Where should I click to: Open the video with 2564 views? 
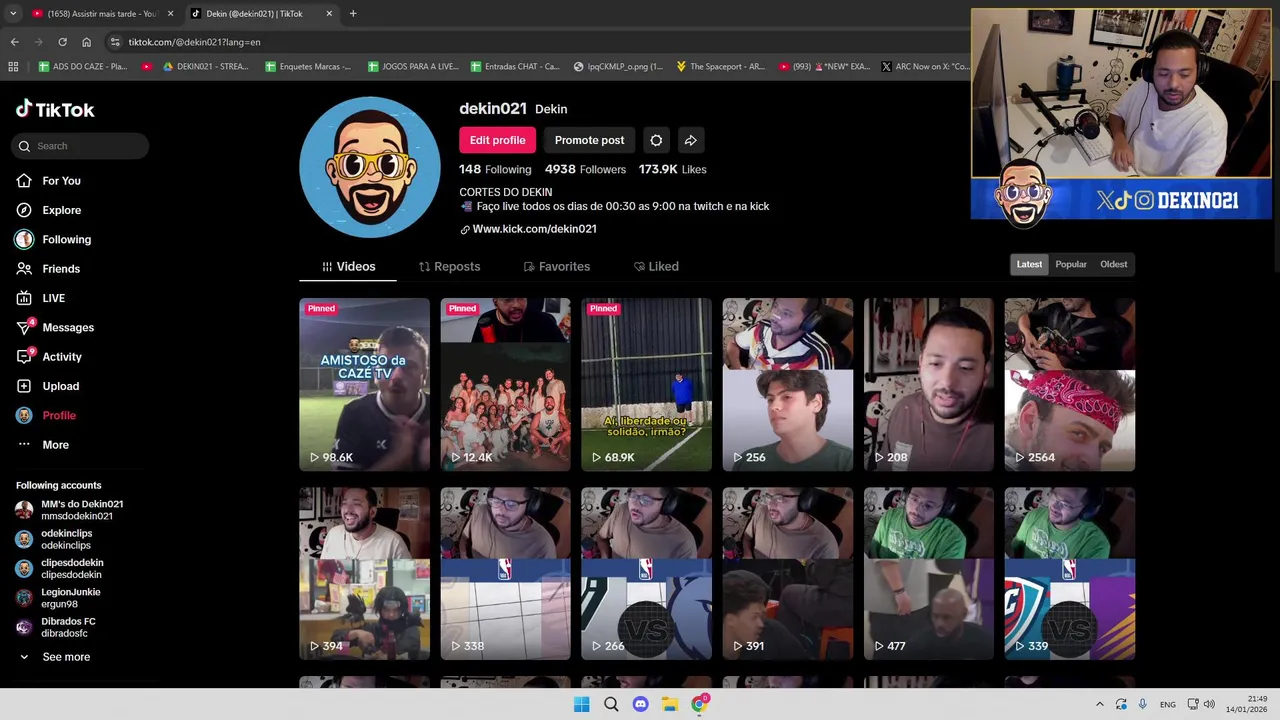(1070, 384)
